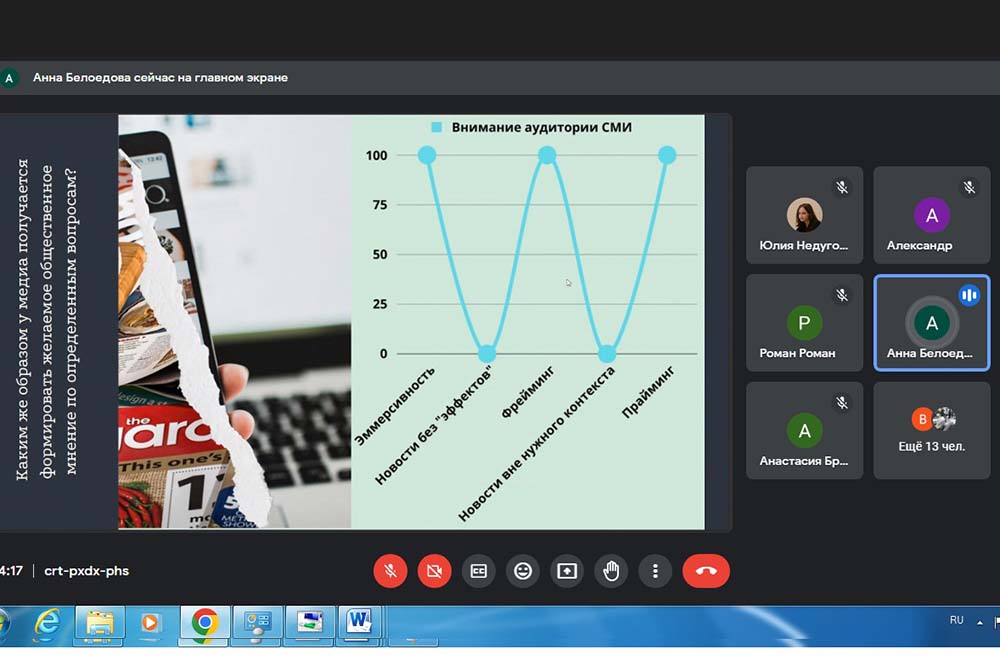The width and height of the screenshot is (1000, 666).
Task: Click the Анастасия participant tile
Action: coord(804,431)
